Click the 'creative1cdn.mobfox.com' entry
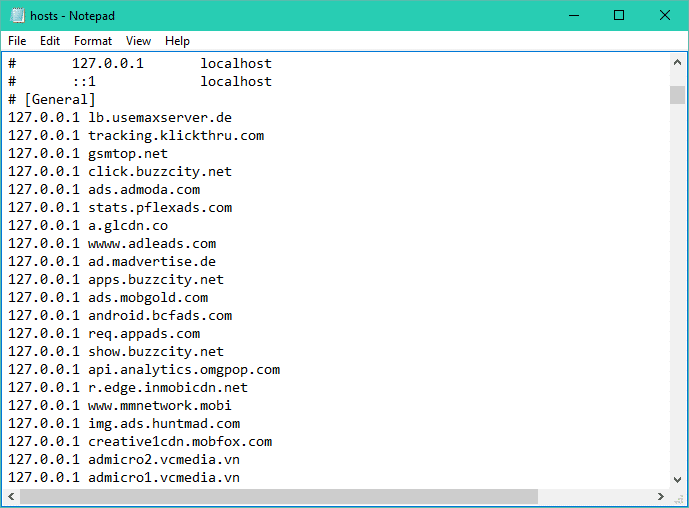This screenshot has height=508, width=689. 180,442
